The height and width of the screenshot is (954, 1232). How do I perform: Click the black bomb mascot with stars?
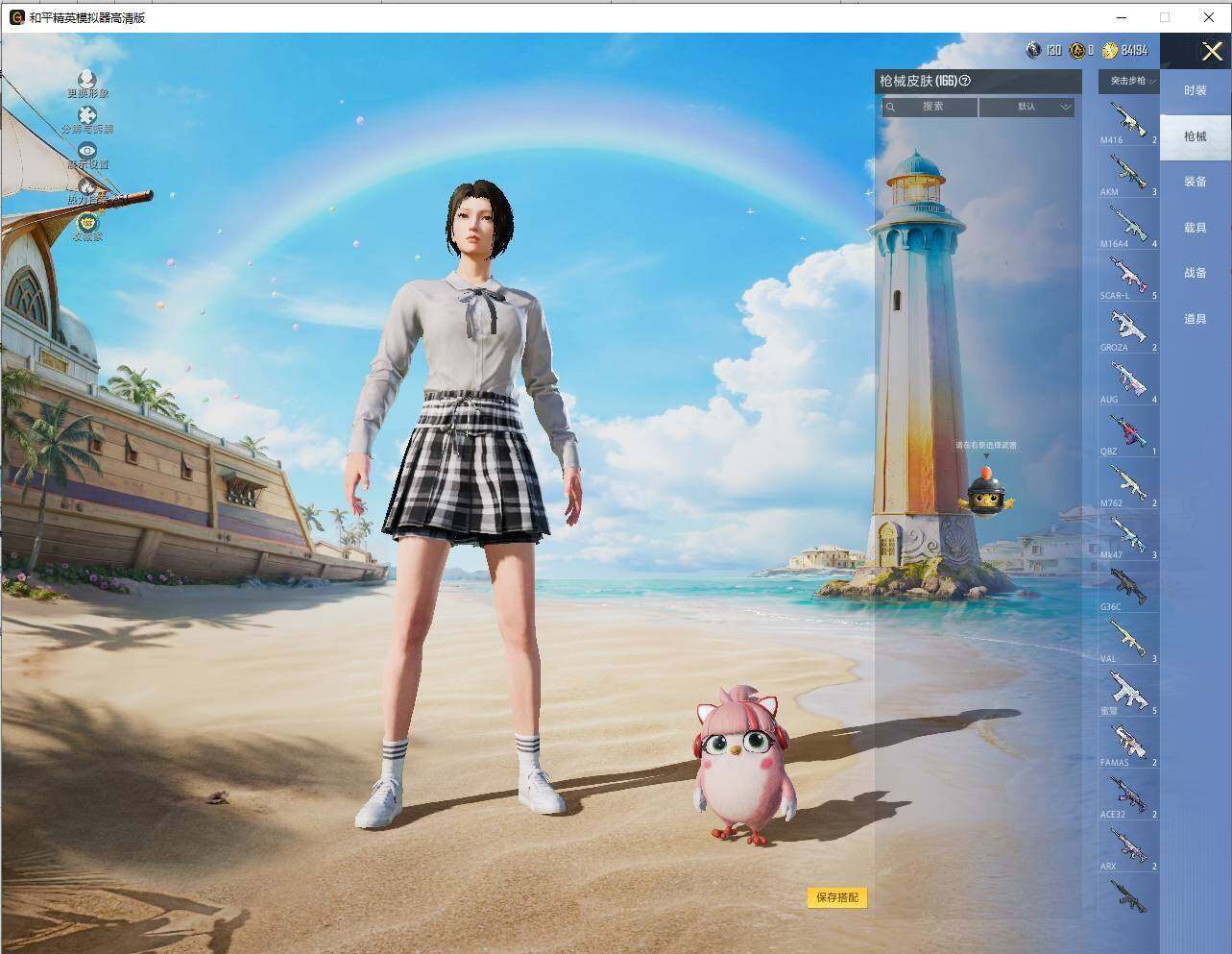[x=986, y=490]
